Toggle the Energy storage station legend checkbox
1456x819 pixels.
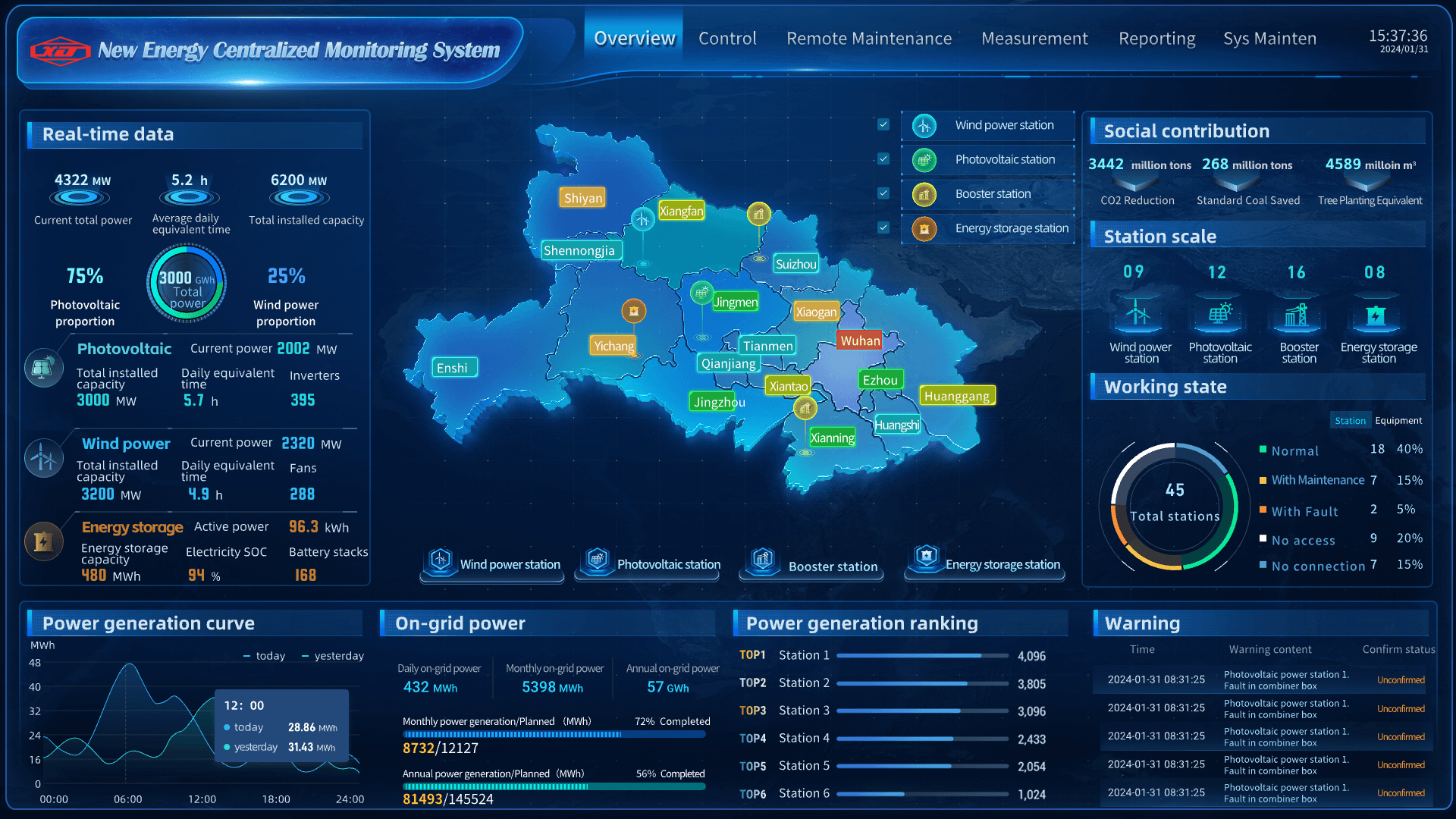(883, 227)
